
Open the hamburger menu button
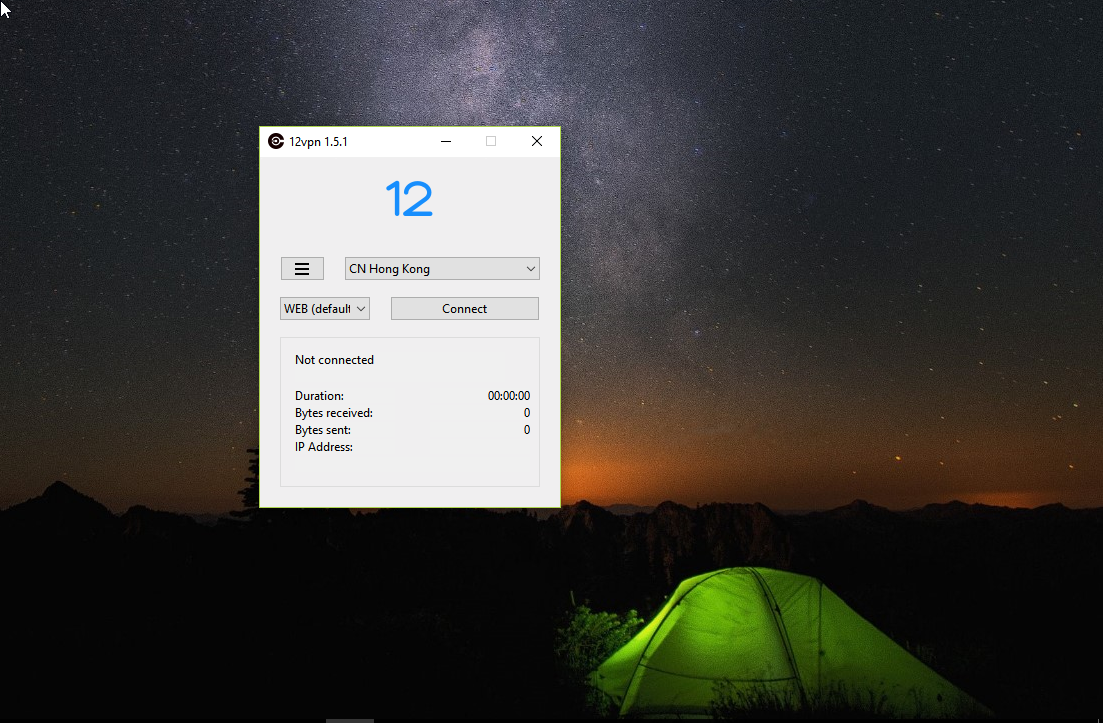(x=302, y=269)
